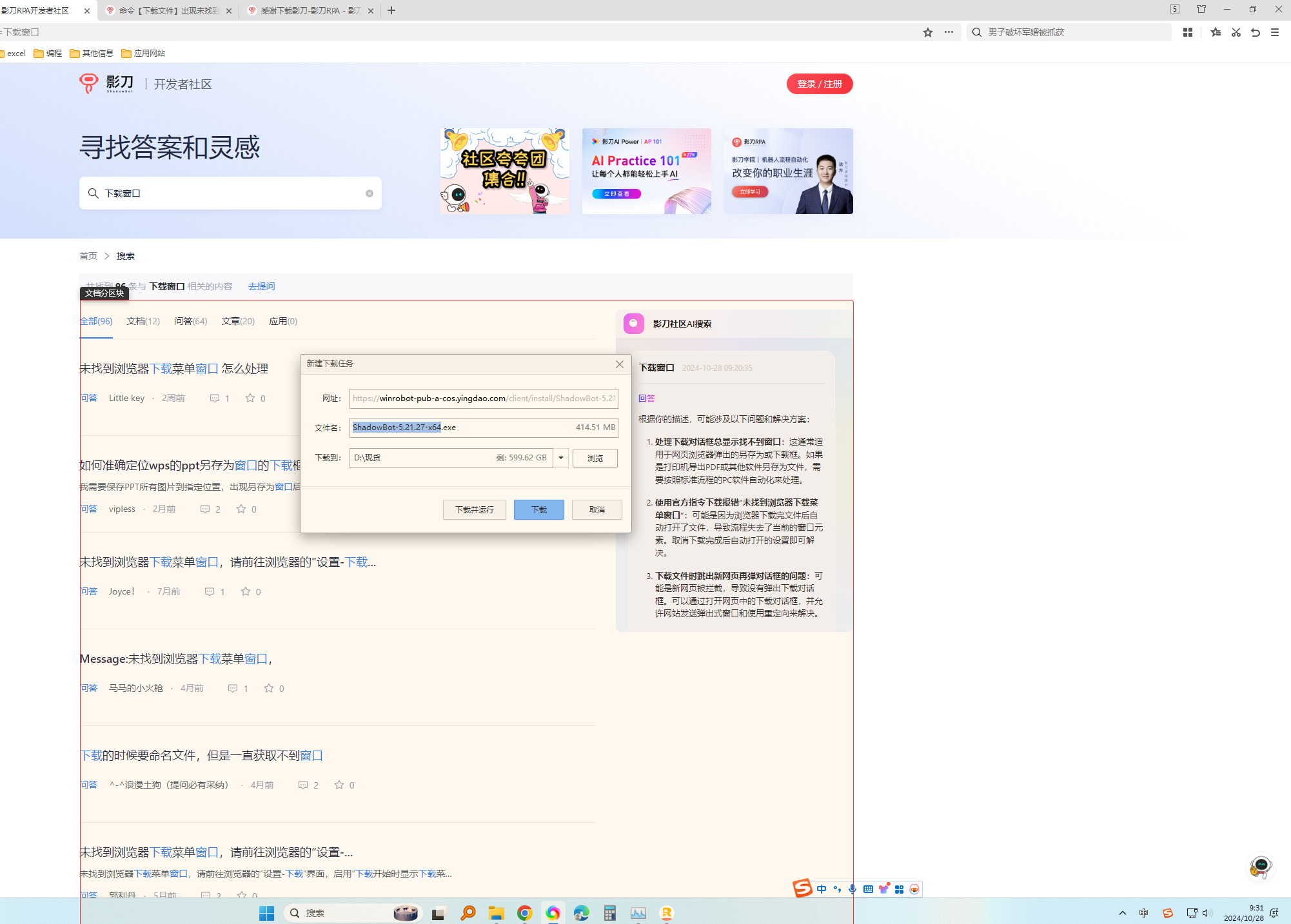The image size is (1291, 924).
Task: Switch to the 文章(20) tab
Action: 238,321
